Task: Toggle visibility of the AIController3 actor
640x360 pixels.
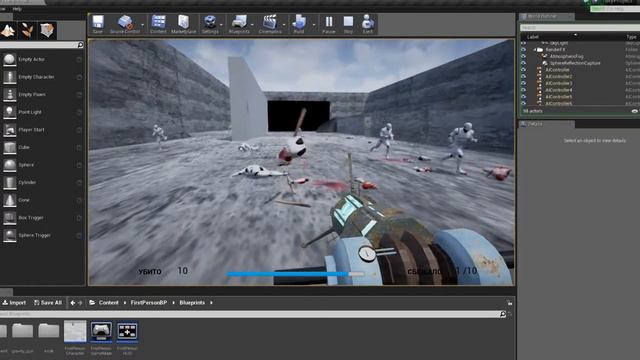Action: 523,83
